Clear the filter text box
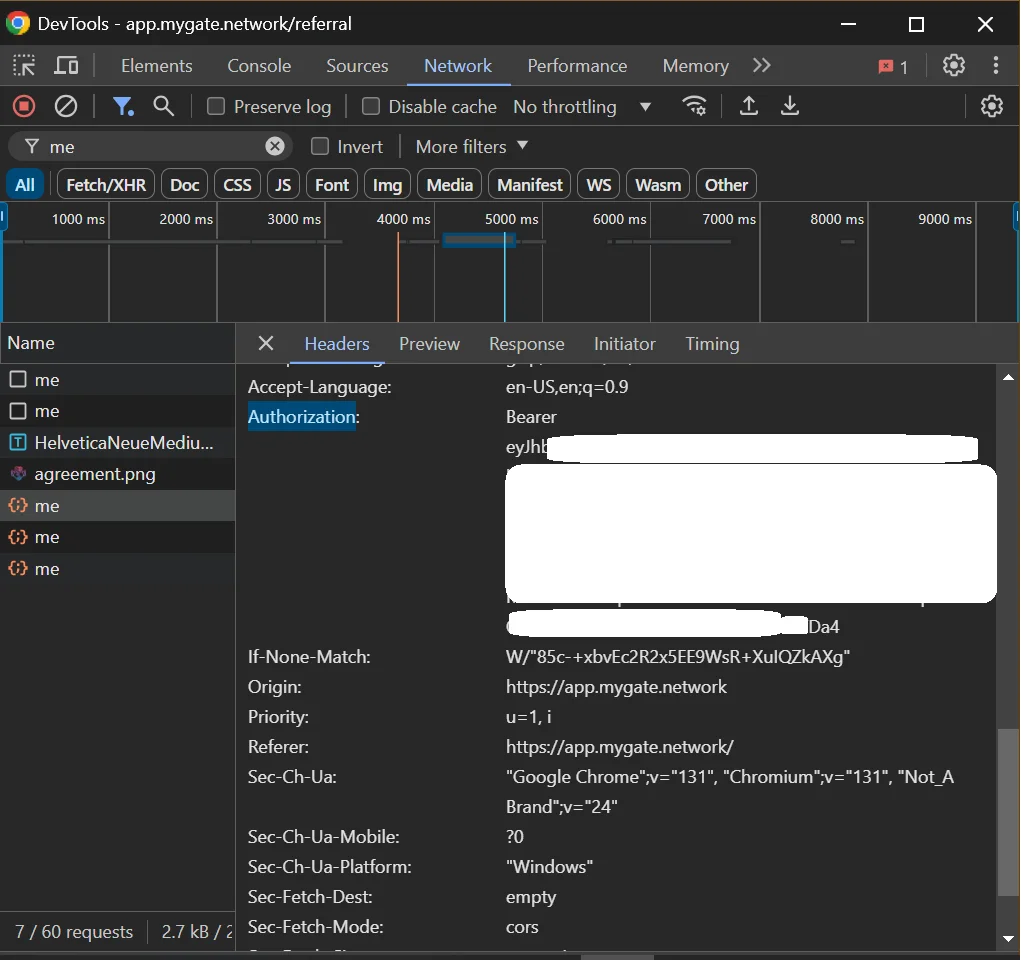 tap(275, 147)
